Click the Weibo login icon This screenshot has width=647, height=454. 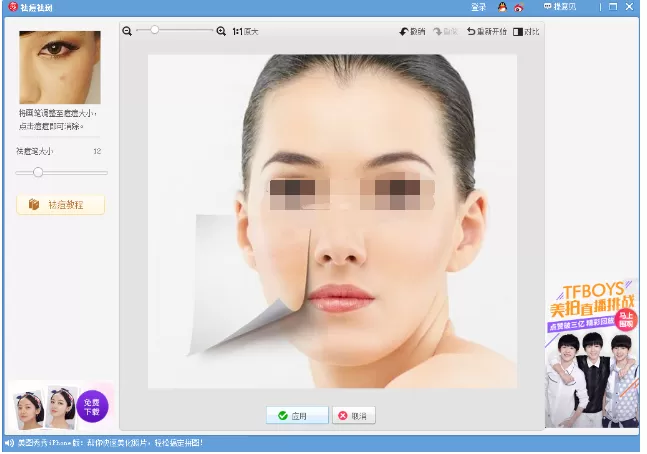[x=519, y=7]
